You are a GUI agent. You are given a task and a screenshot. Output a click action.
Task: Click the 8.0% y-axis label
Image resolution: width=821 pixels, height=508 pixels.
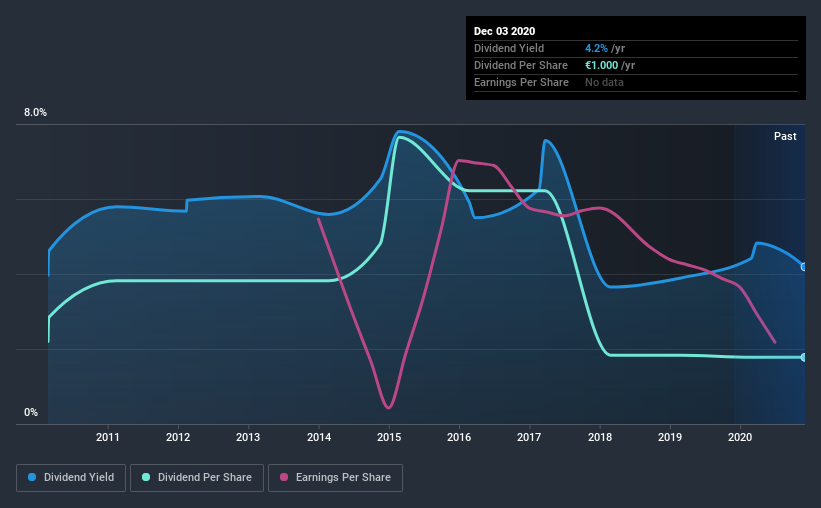[x=35, y=112]
